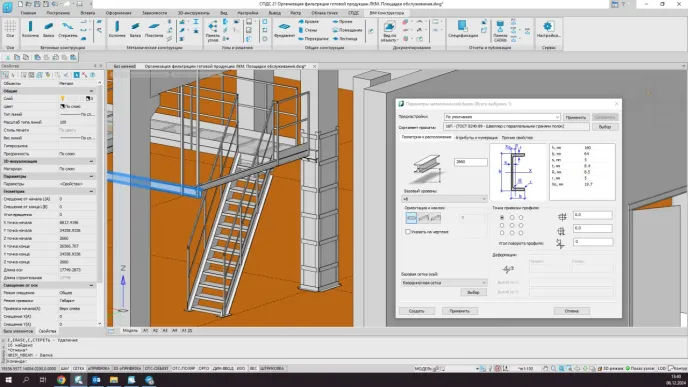Select the metal Пластина tool
This screenshot has width=688, height=387.
coord(154,29)
